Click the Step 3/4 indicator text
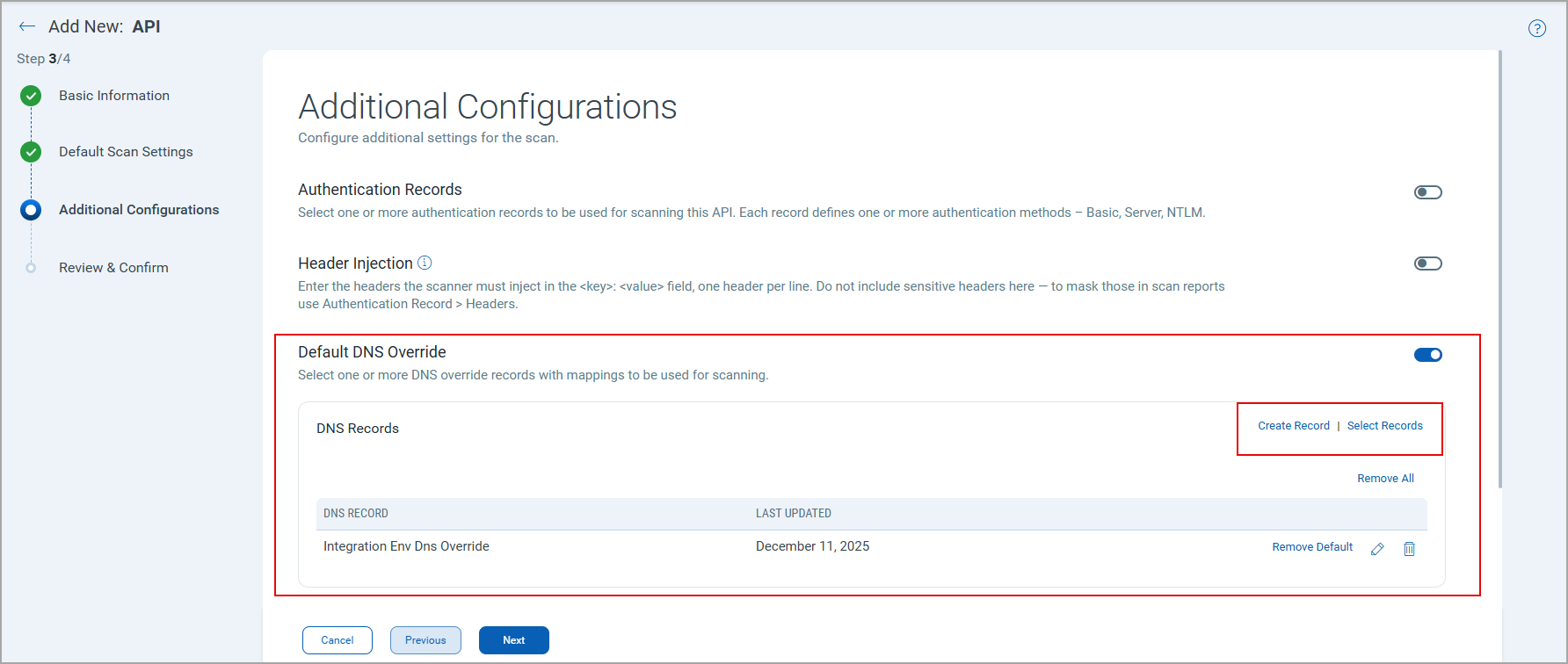This screenshot has width=1568, height=664. (44, 59)
